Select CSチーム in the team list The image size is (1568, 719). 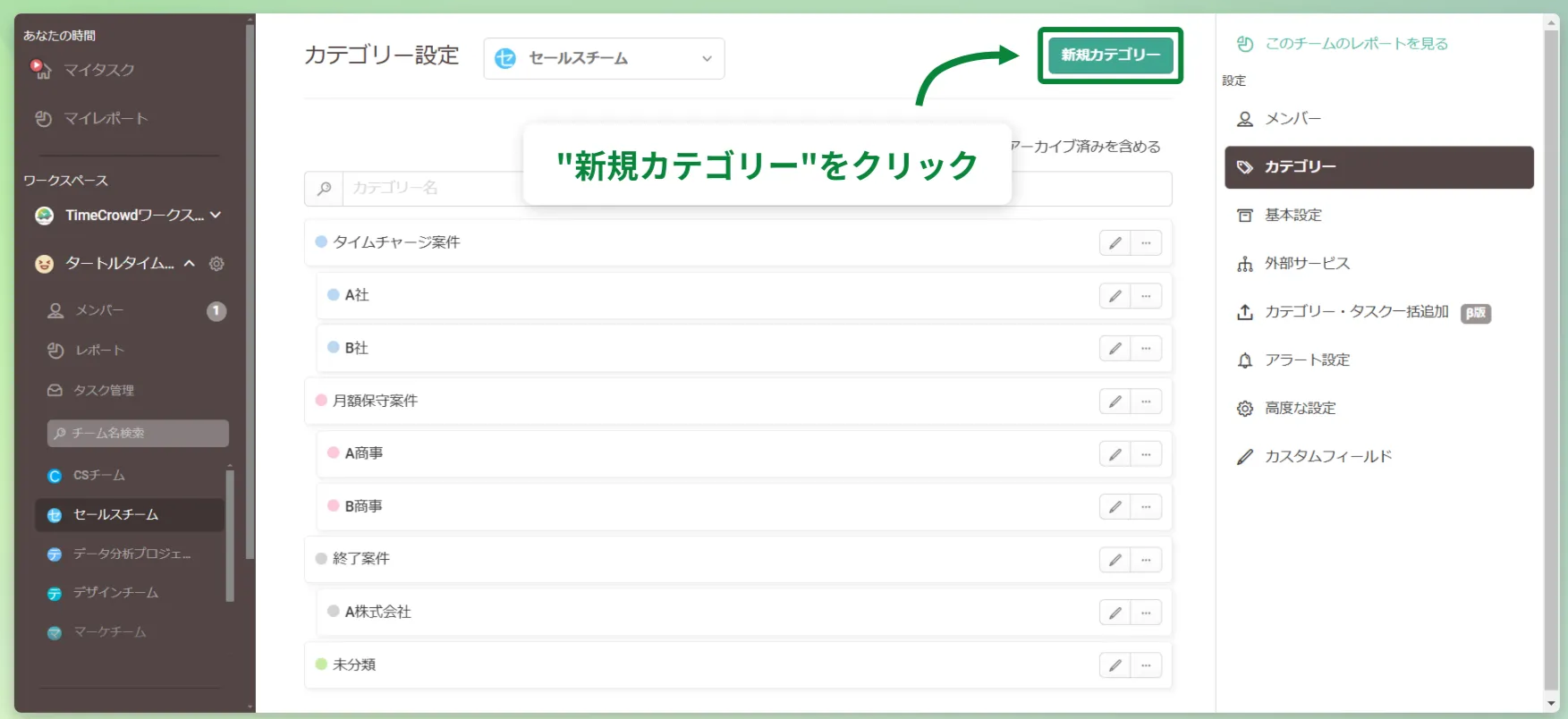pos(98,476)
